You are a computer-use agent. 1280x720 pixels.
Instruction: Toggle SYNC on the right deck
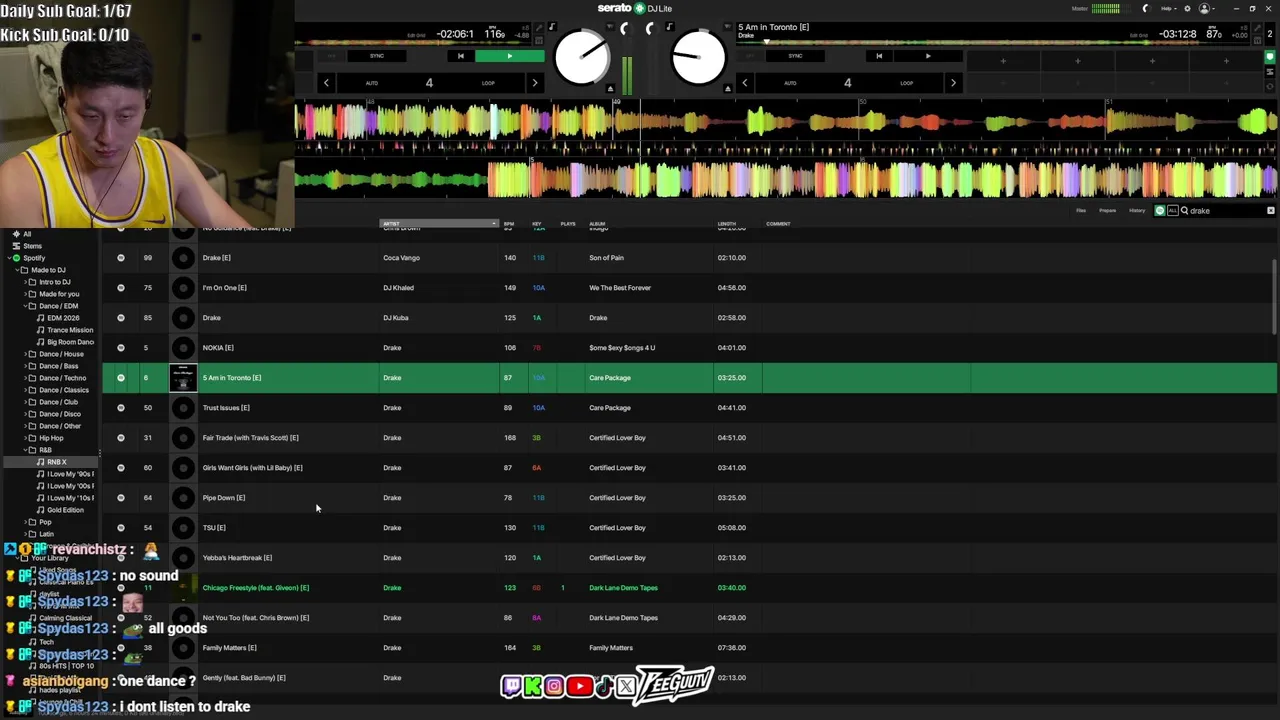[x=795, y=56]
